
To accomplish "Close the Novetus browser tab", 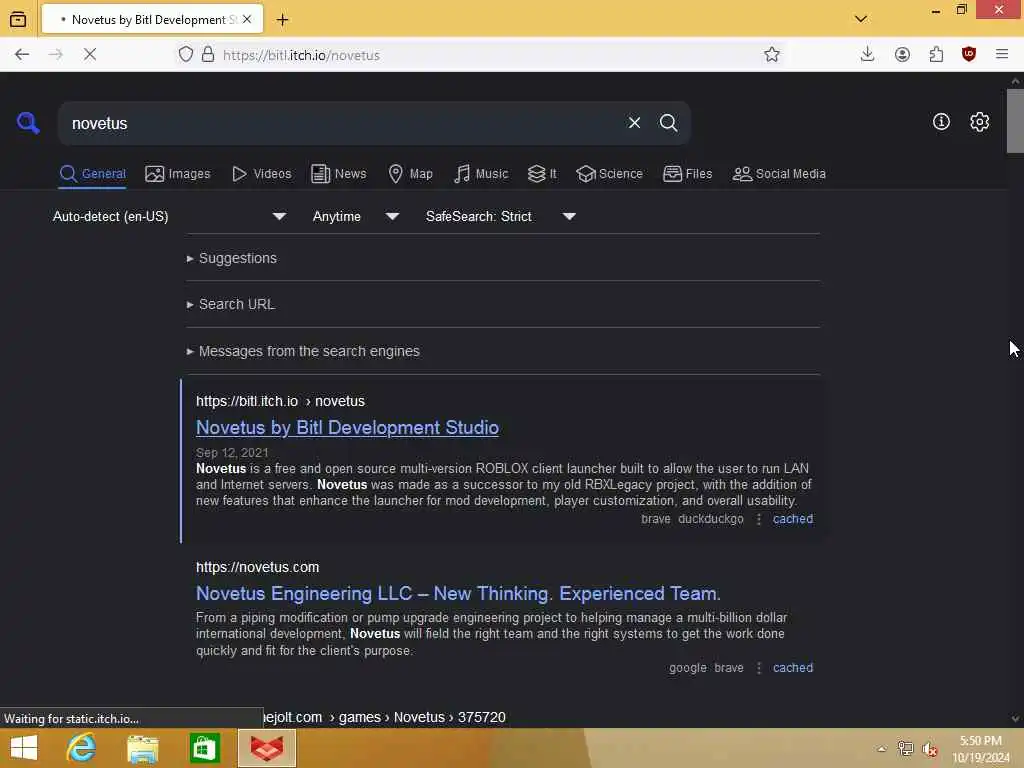I will (x=247, y=20).
